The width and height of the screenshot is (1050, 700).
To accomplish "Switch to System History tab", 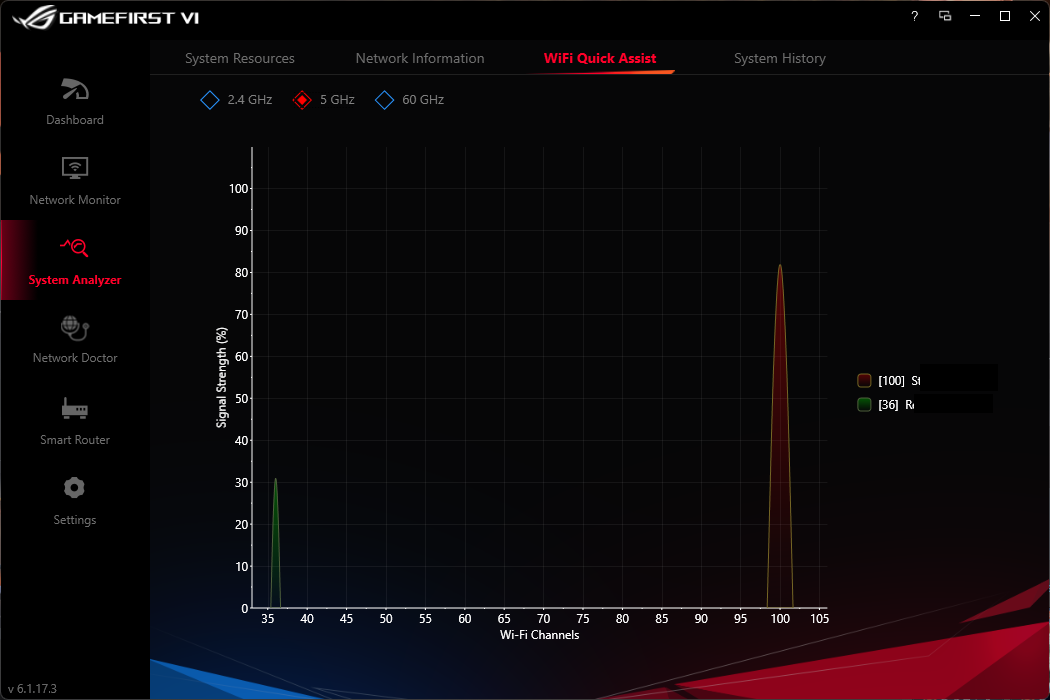I will click(779, 58).
